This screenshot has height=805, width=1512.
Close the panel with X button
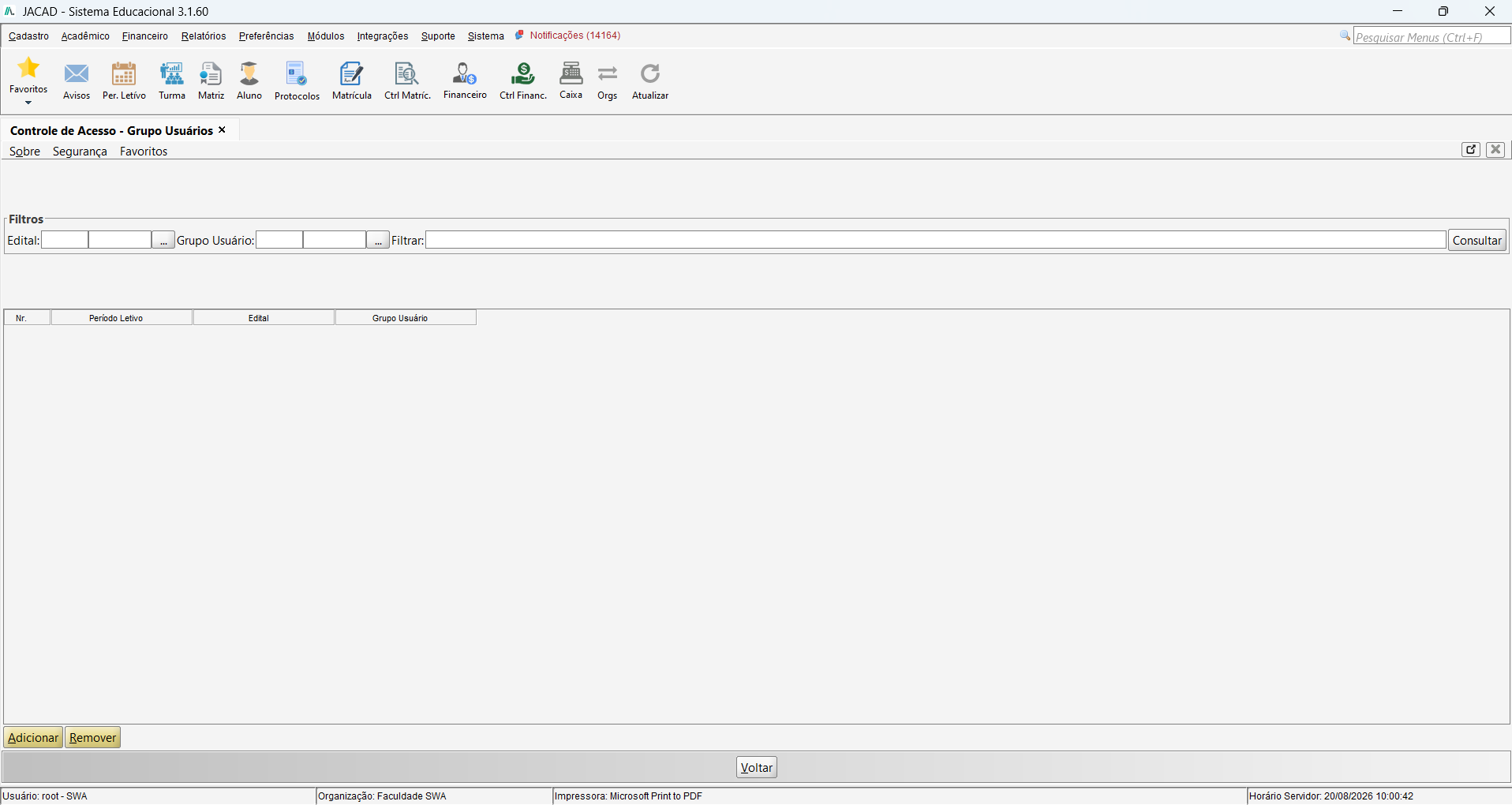[1495, 150]
